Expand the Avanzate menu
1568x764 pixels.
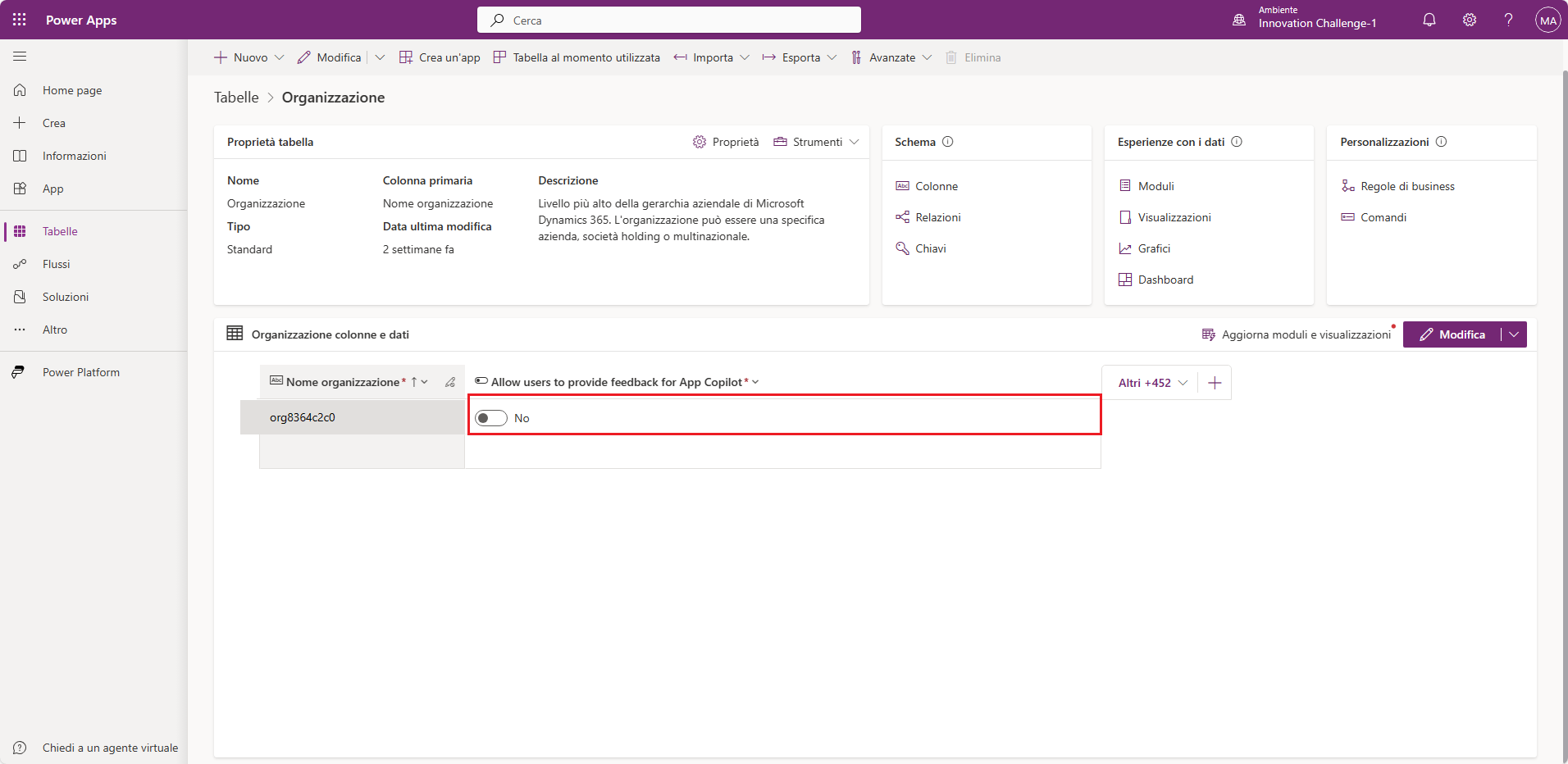click(x=927, y=57)
